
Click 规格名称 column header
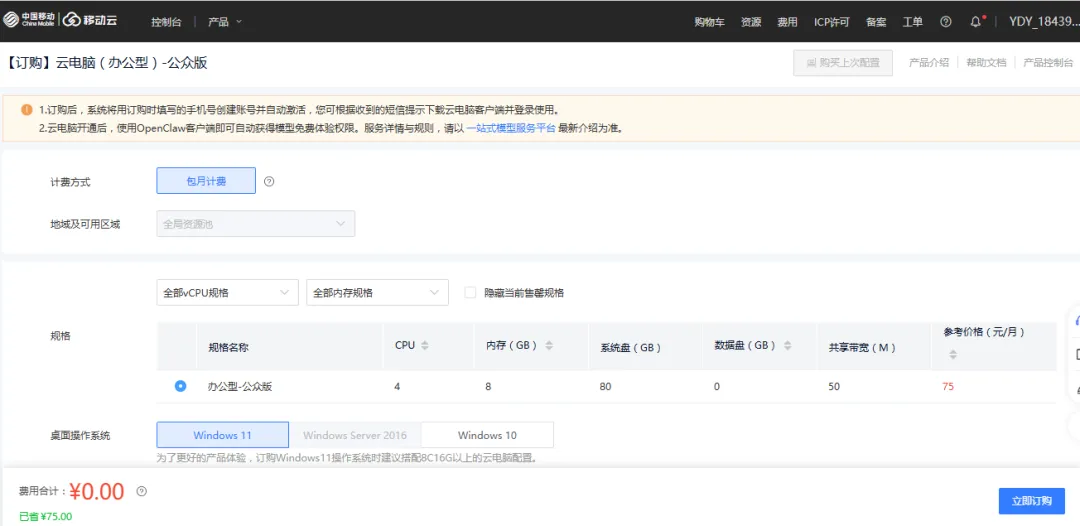[228, 348]
